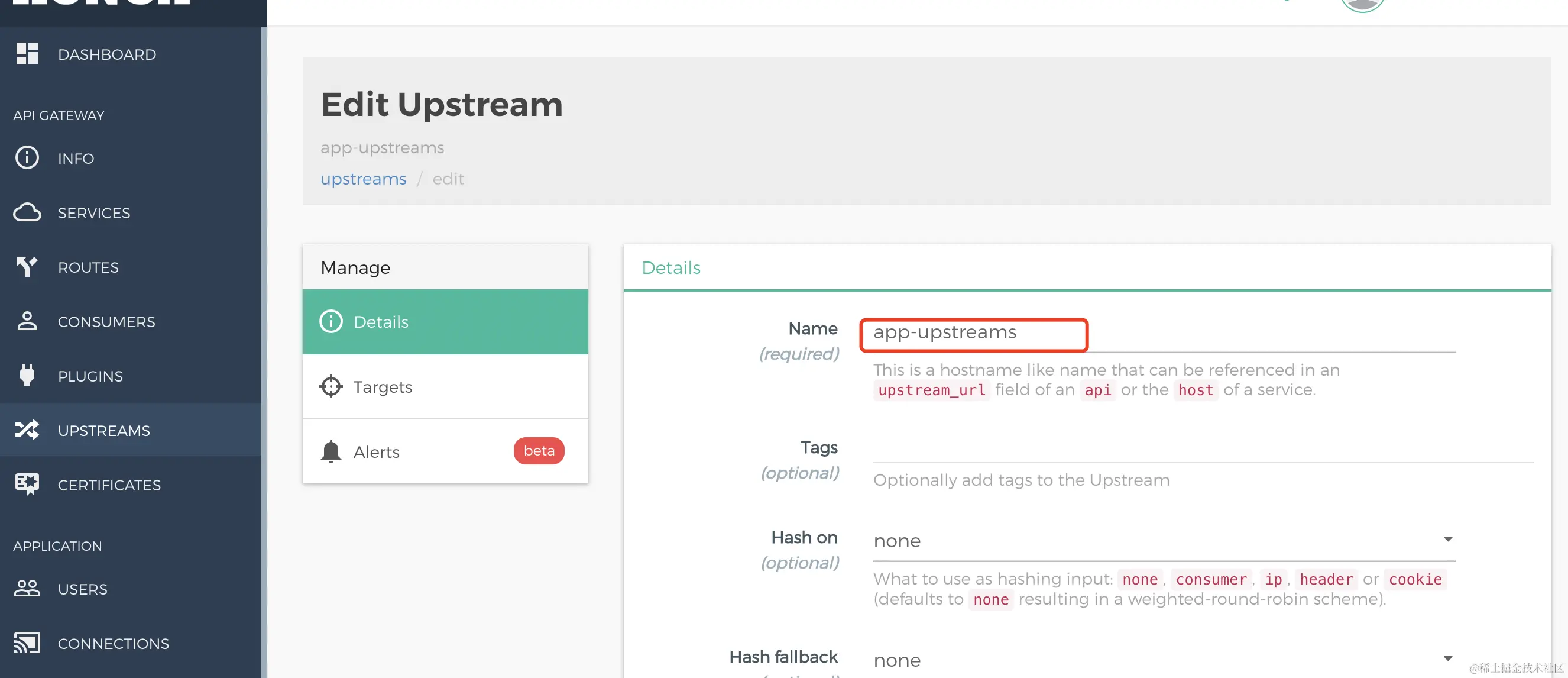Click the Consumers person icon

coord(27,321)
